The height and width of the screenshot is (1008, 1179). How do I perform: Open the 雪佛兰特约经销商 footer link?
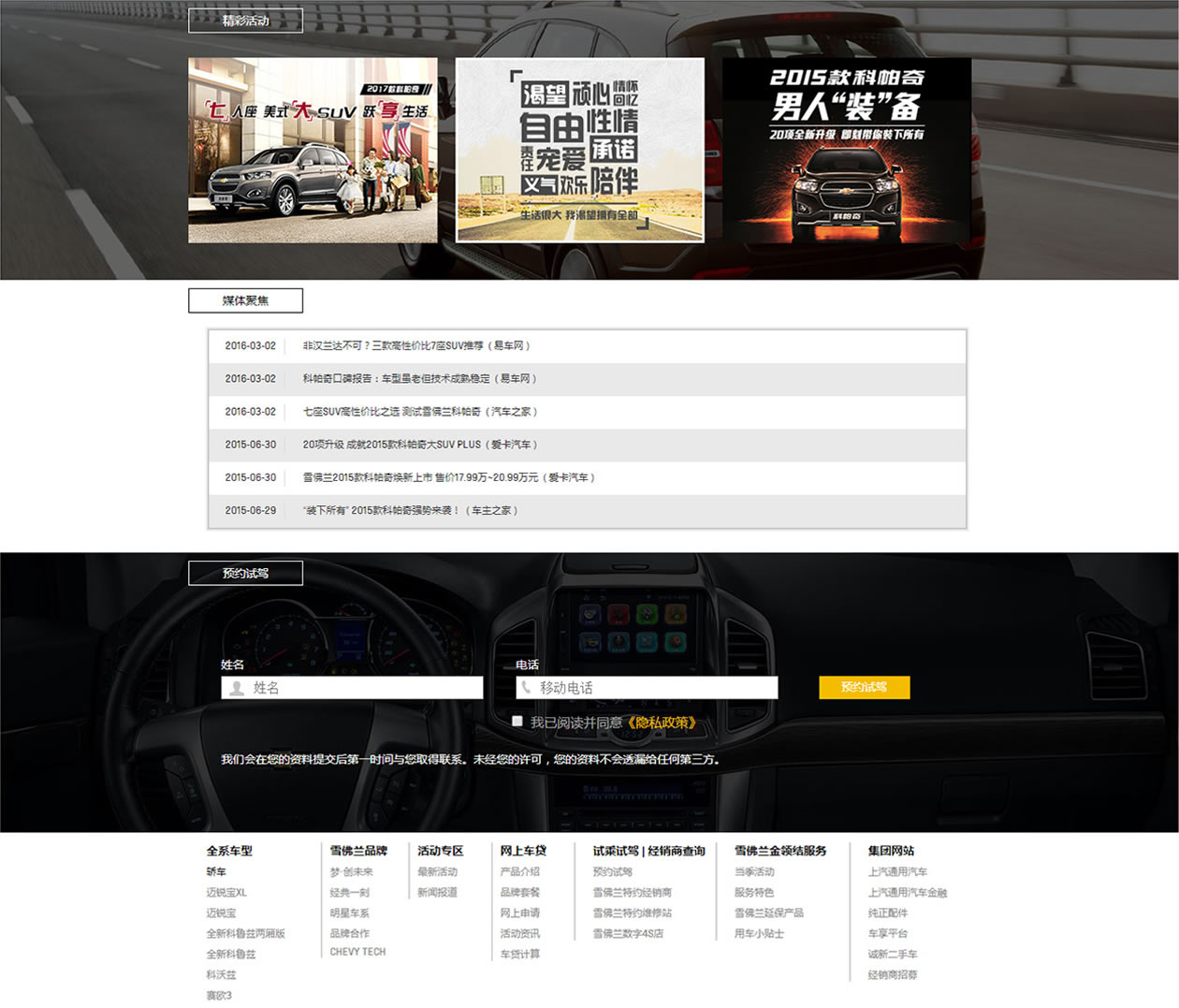tap(633, 892)
